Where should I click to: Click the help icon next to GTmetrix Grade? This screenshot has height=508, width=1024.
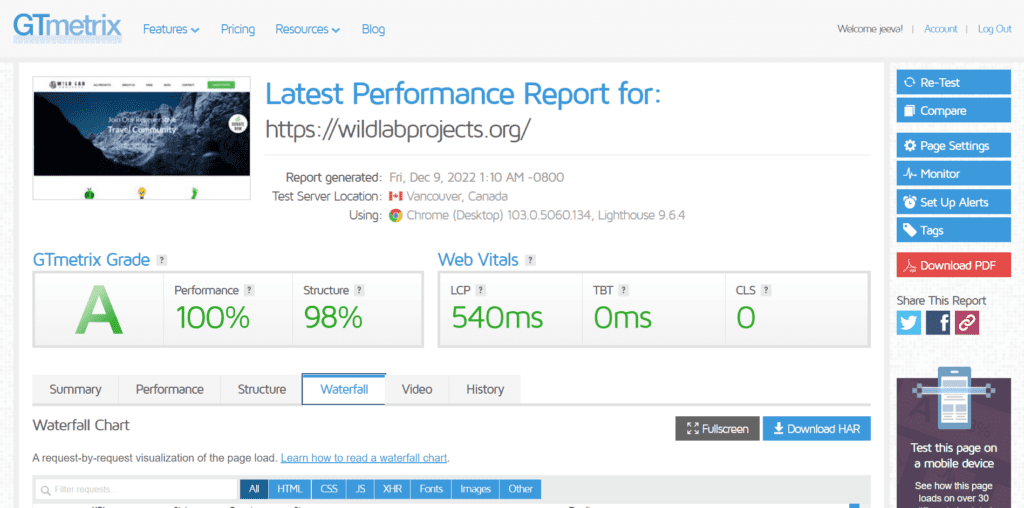pyautogui.click(x=162, y=260)
